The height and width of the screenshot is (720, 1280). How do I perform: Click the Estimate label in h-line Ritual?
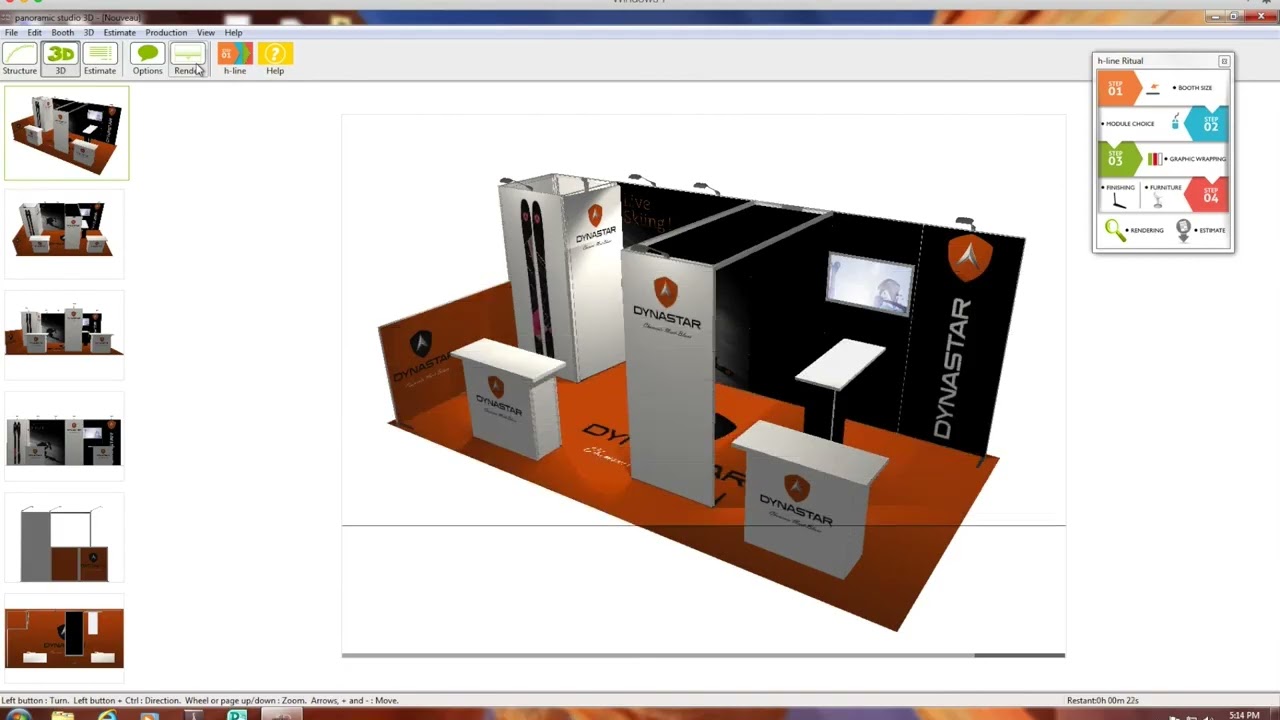[x=1212, y=230]
